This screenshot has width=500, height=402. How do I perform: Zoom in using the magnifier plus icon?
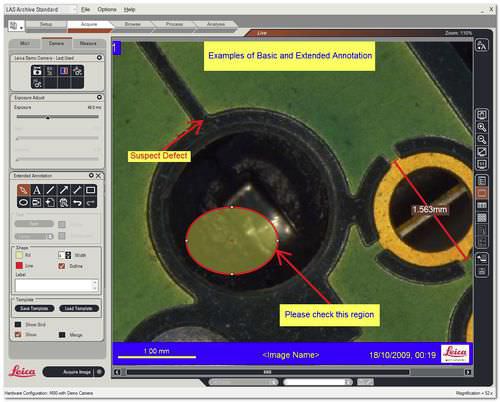point(482,127)
